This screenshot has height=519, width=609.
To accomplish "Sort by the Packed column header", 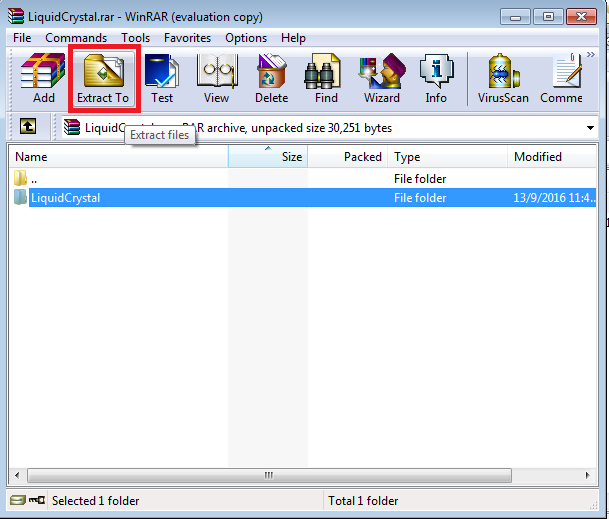I will pos(348,157).
